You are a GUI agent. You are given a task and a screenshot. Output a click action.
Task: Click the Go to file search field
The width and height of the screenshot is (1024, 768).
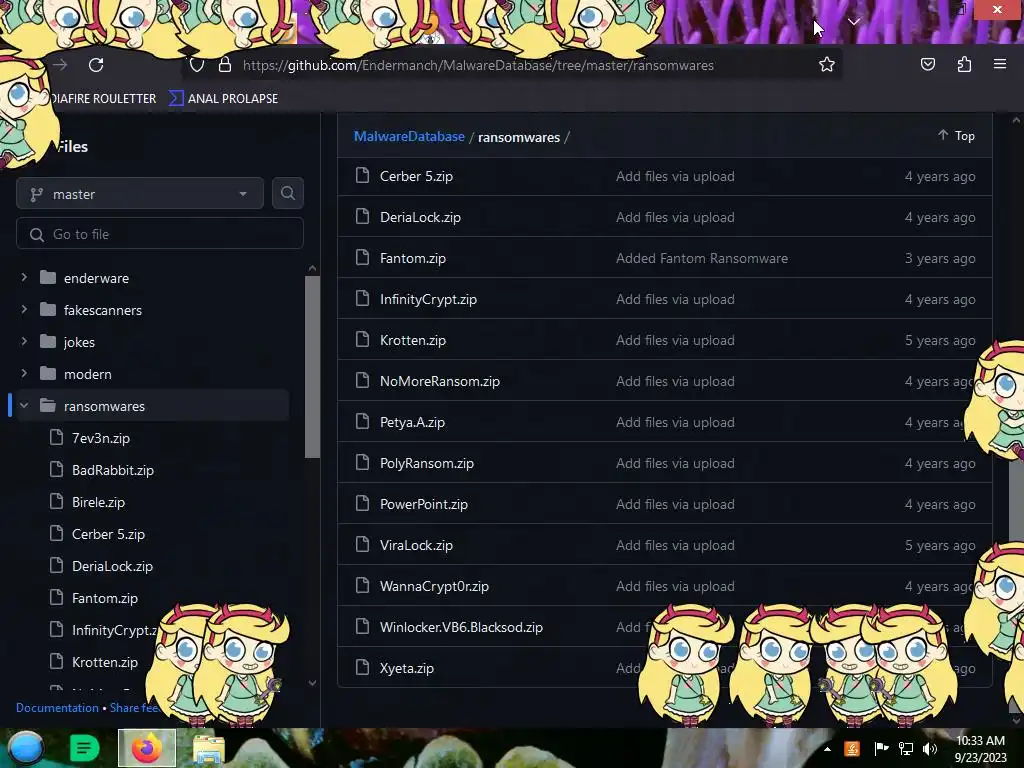coord(160,234)
